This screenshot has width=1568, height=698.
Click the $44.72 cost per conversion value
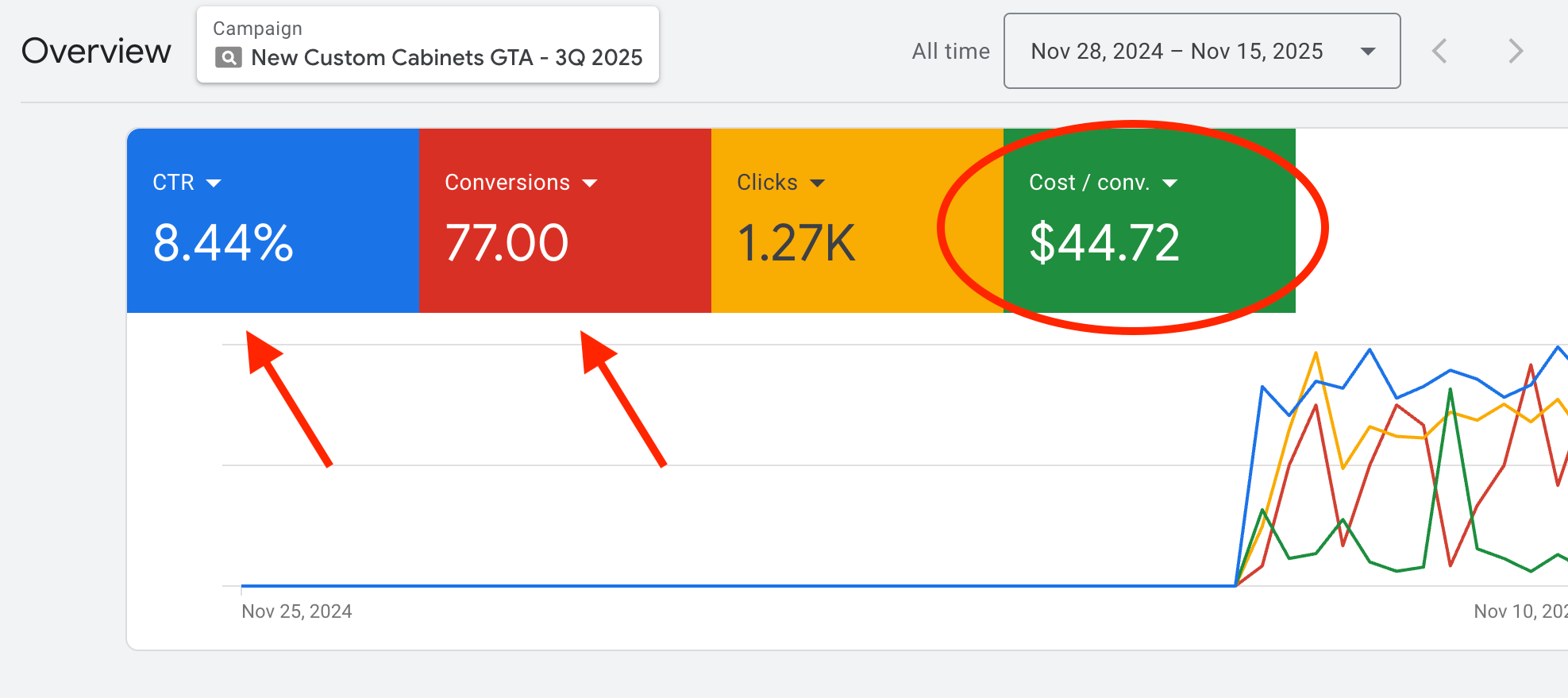[1104, 243]
